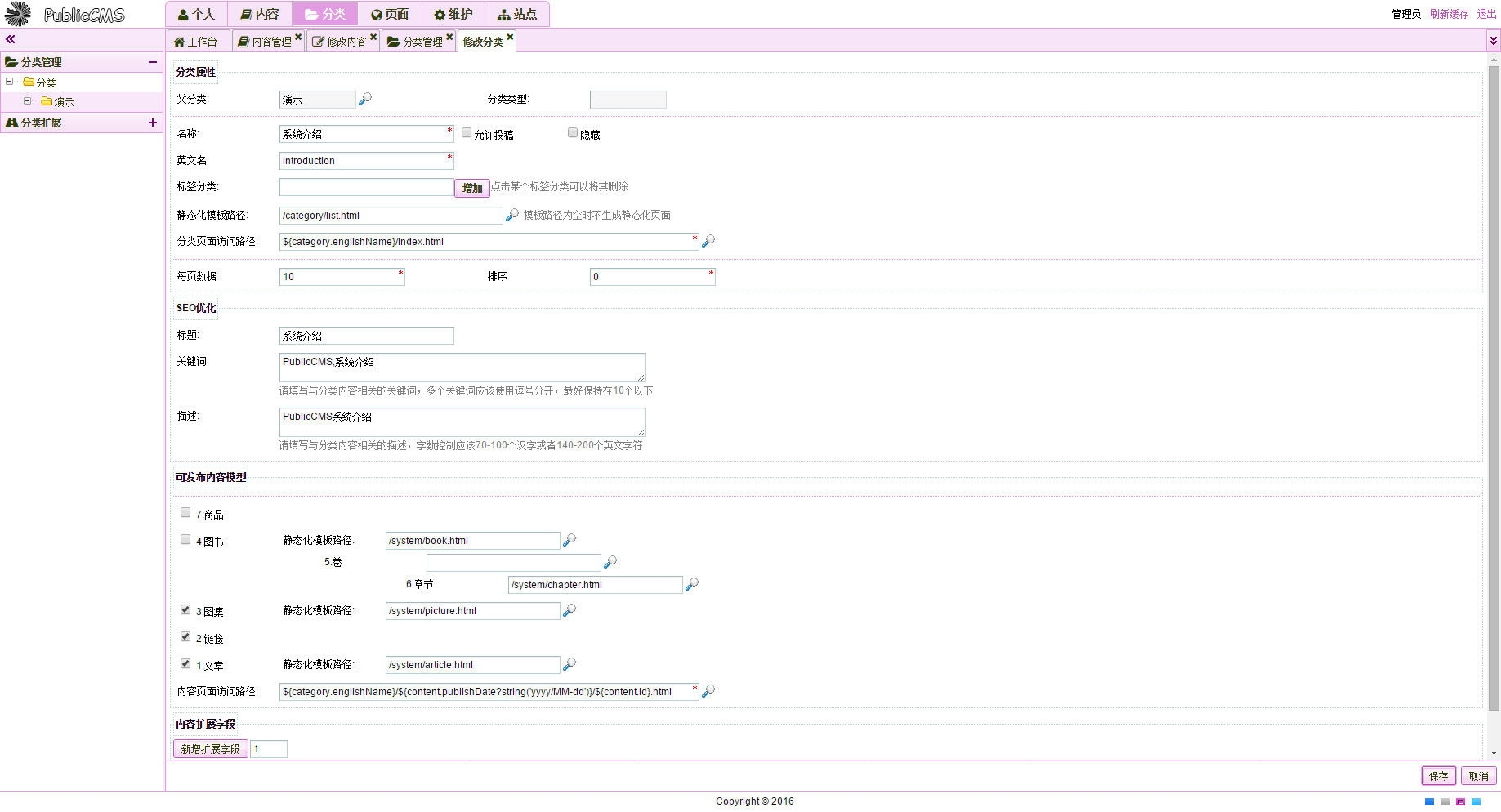1501x812 pixels.
Task: Search parent category with magnifier icon
Action: 365,99
